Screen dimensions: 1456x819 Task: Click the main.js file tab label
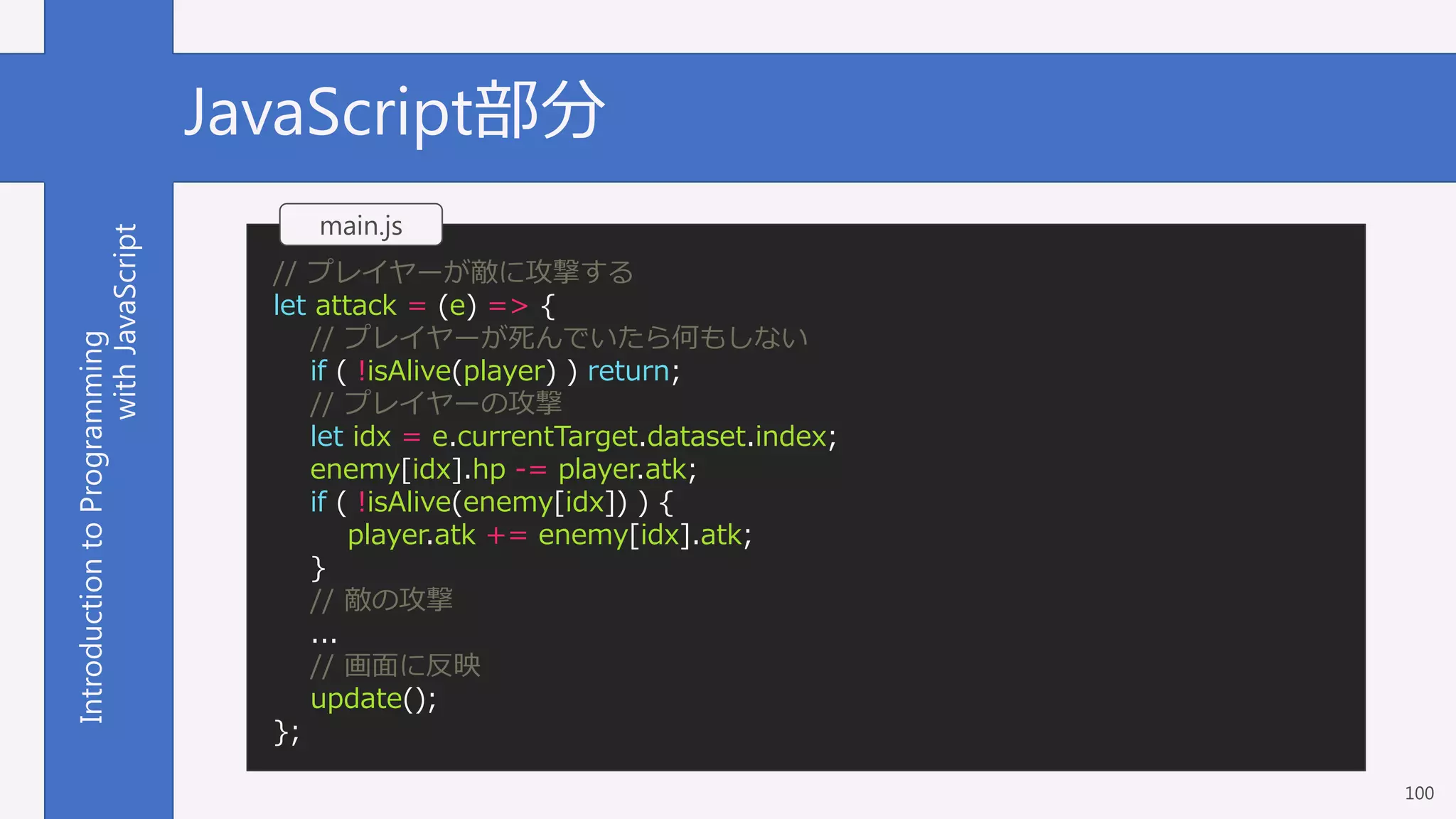click(361, 225)
